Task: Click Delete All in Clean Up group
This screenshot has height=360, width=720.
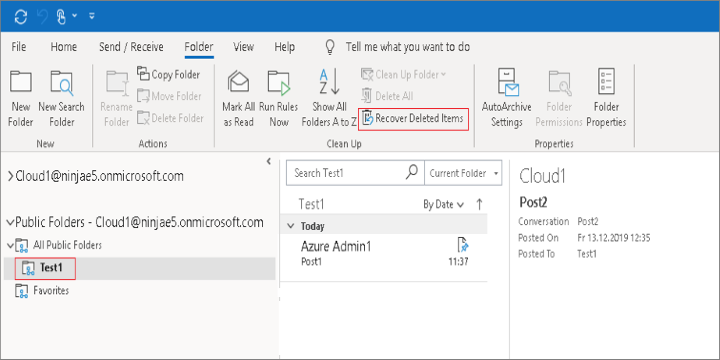Action: (x=387, y=96)
